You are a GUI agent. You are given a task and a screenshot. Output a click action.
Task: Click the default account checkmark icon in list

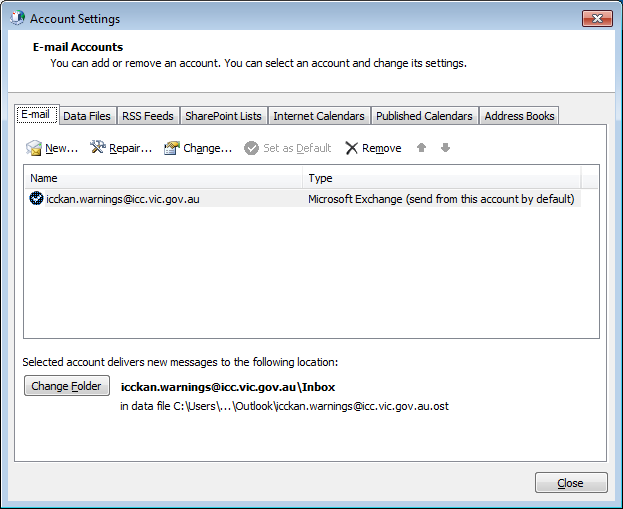pyautogui.click(x=37, y=199)
